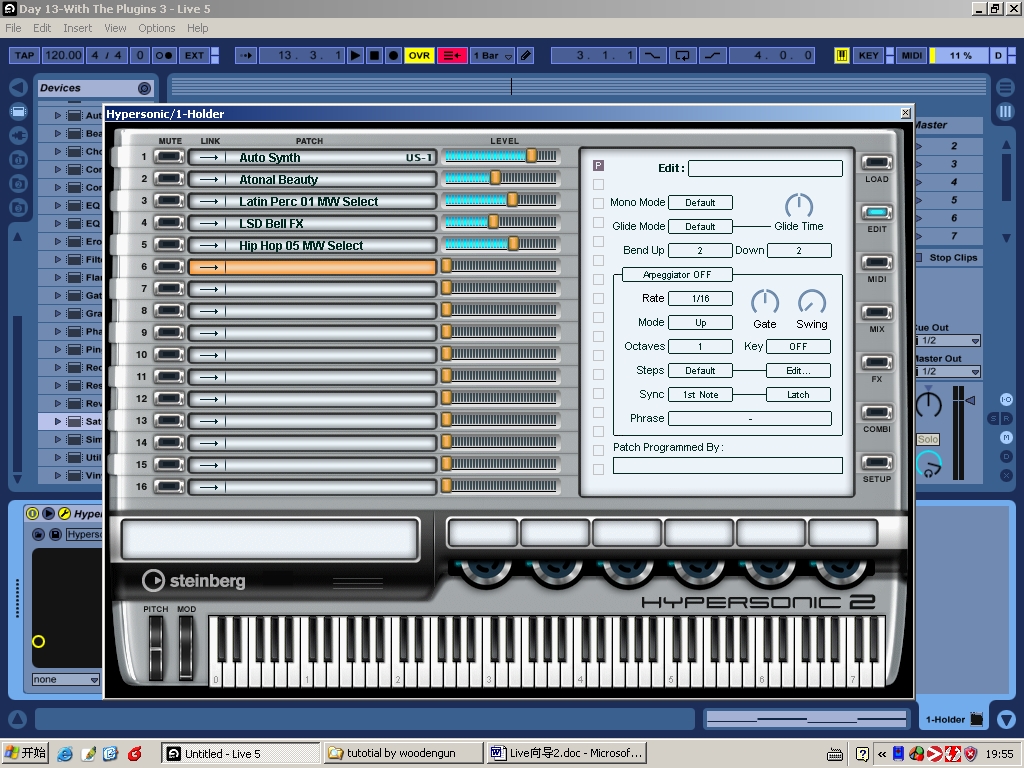Viewport: 1024px width, 768px height.
Task: Click the arpeggiator Latch button
Action: tap(798, 394)
